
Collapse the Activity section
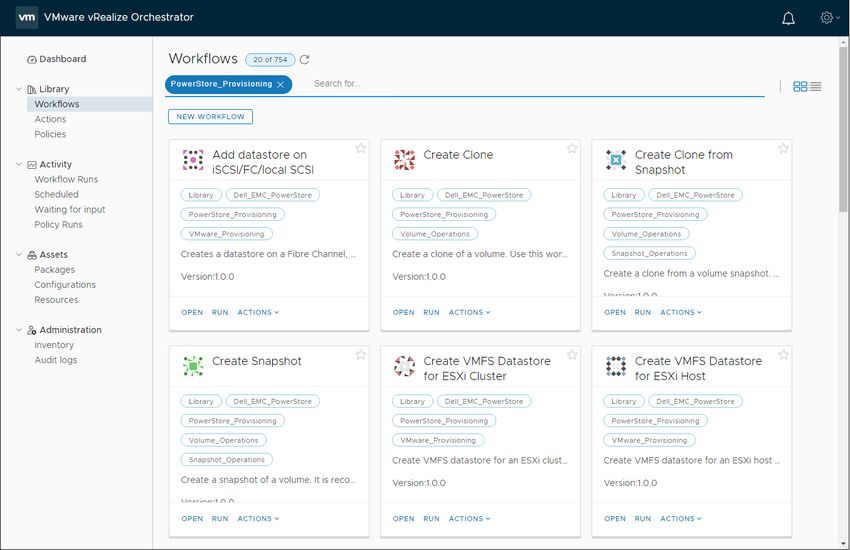tap(18, 164)
